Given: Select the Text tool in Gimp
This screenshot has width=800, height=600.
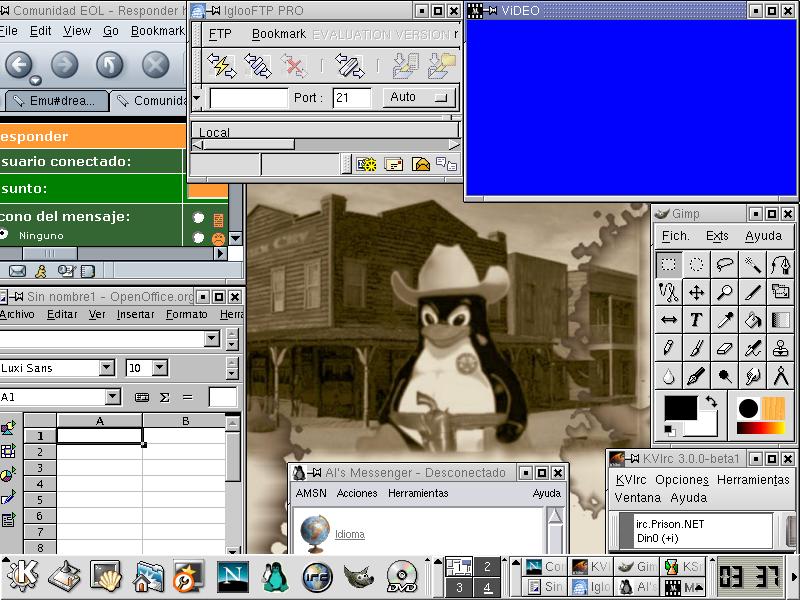Looking at the screenshot, I should 696,320.
